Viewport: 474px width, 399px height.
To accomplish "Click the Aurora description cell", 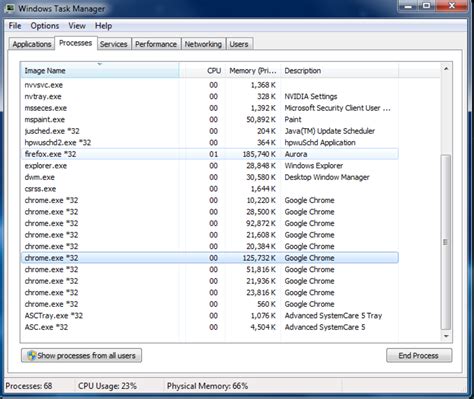I will (x=296, y=154).
